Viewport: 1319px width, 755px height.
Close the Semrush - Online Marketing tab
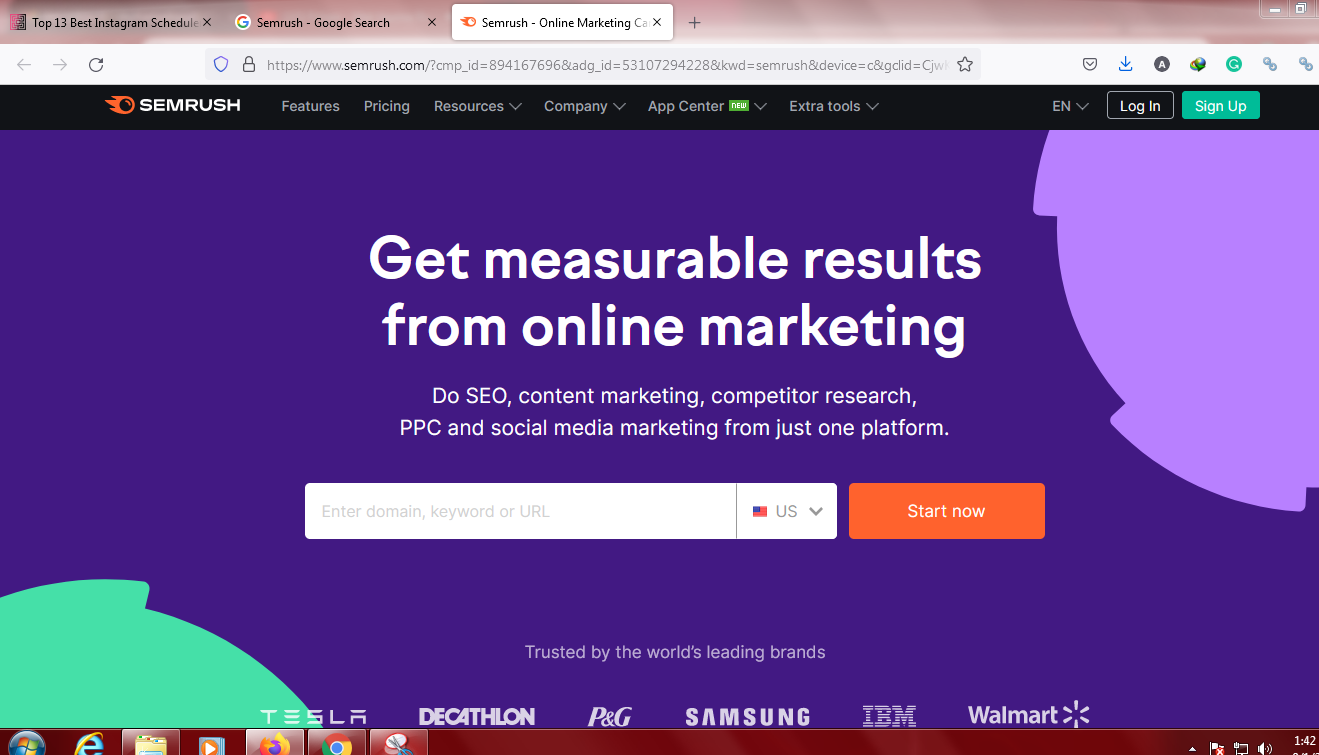pos(657,22)
